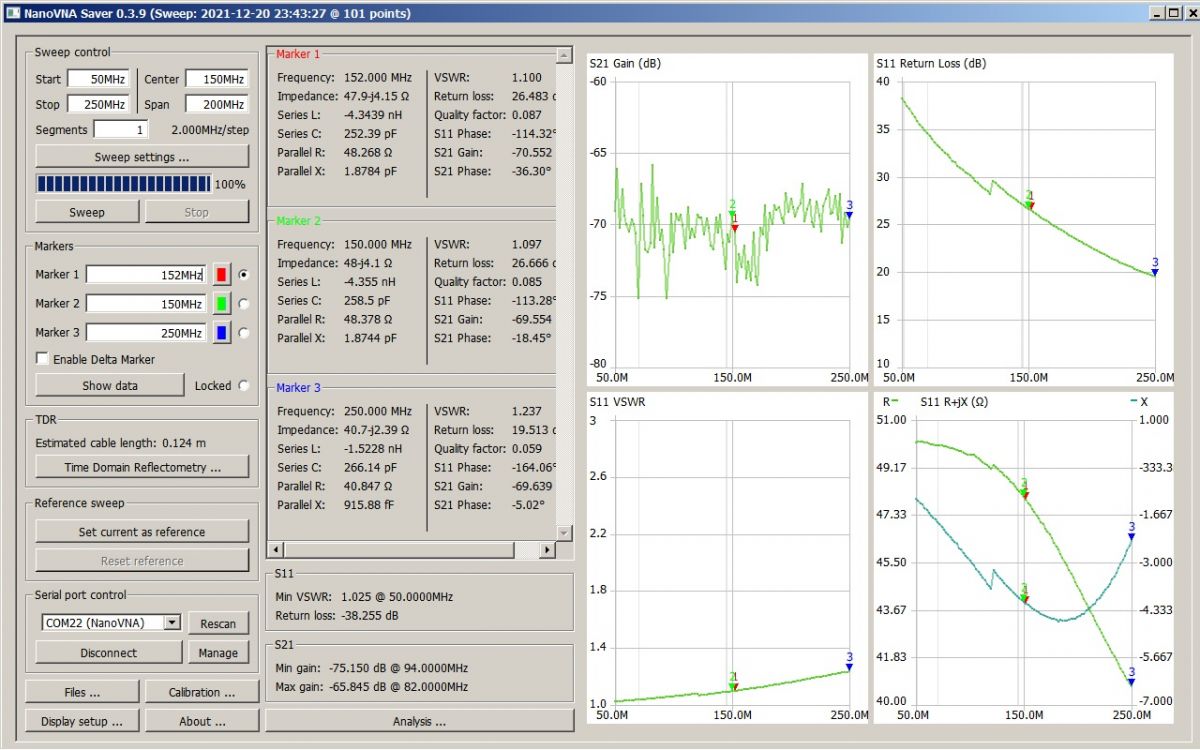Click the marker data scroll-down arrow
Image resolution: width=1200 pixels, height=750 pixels.
pos(564,532)
